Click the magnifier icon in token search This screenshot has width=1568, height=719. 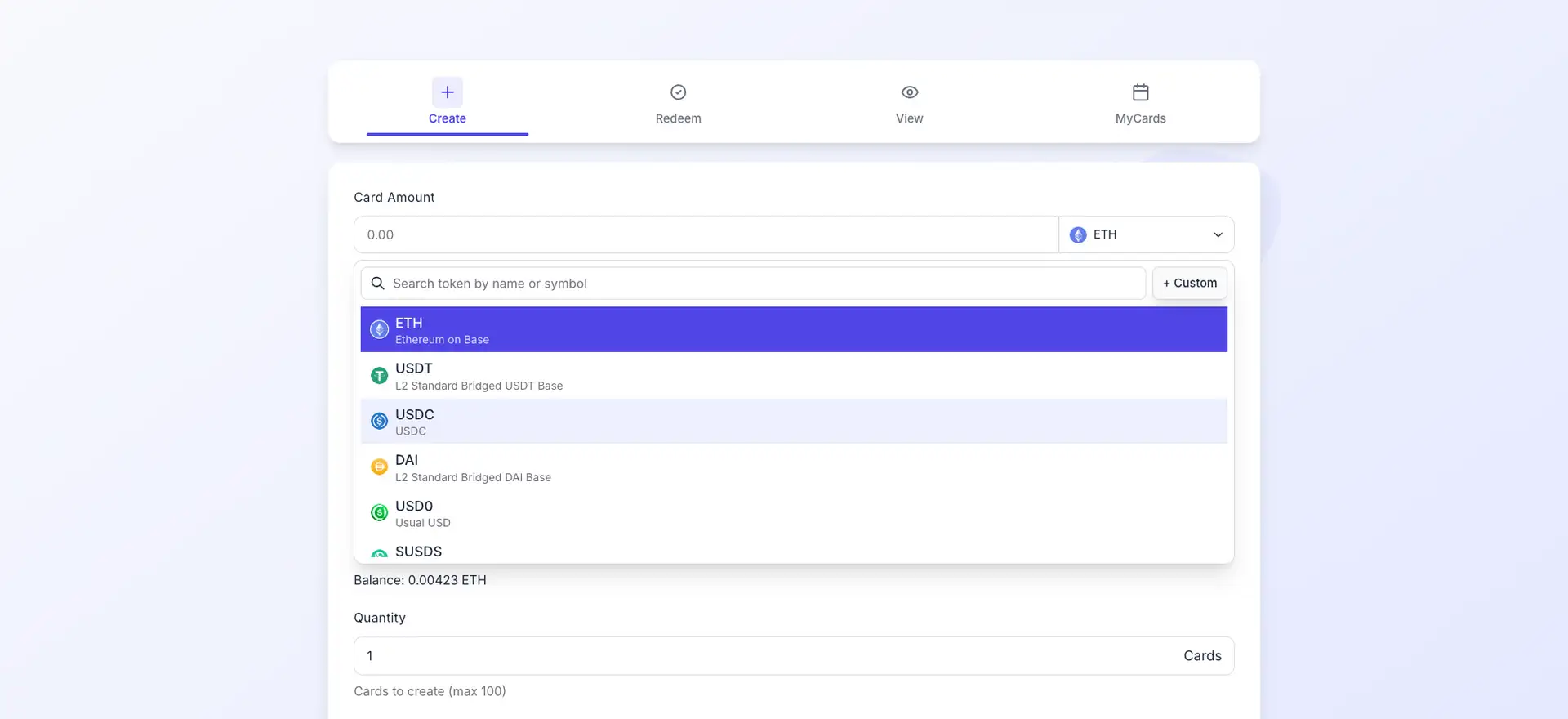pyautogui.click(x=377, y=284)
